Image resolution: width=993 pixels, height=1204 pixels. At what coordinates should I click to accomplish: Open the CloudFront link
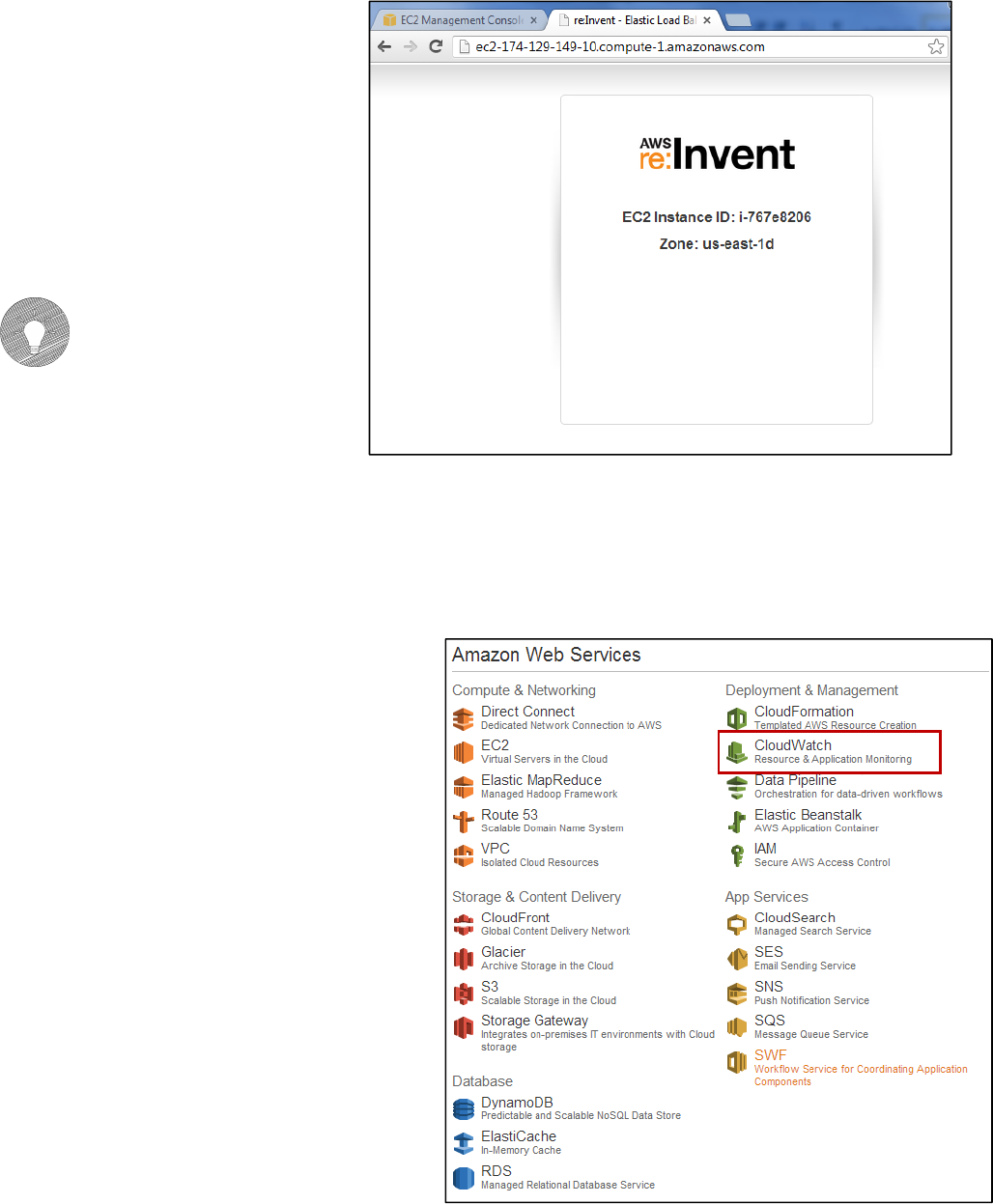point(515,918)
